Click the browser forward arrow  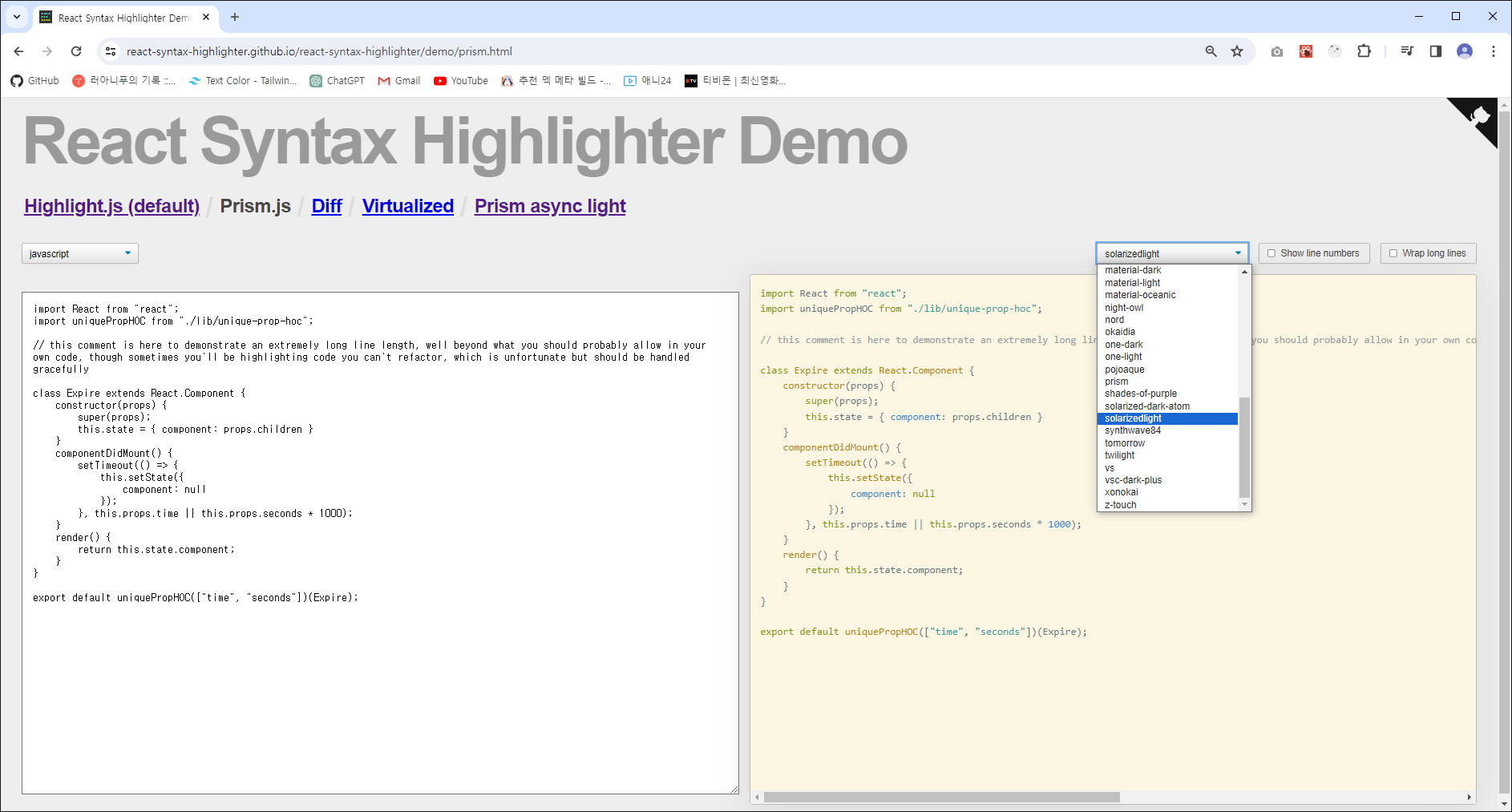47,51
